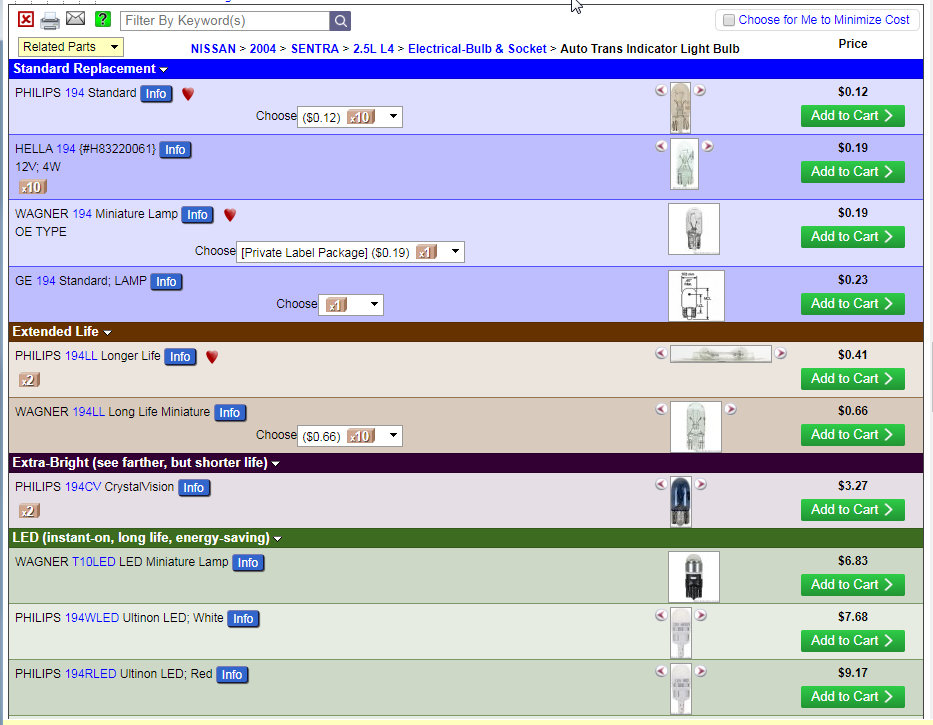Add the $3.27 PHILIPS 194CV to cart

[x=853, y=510]
